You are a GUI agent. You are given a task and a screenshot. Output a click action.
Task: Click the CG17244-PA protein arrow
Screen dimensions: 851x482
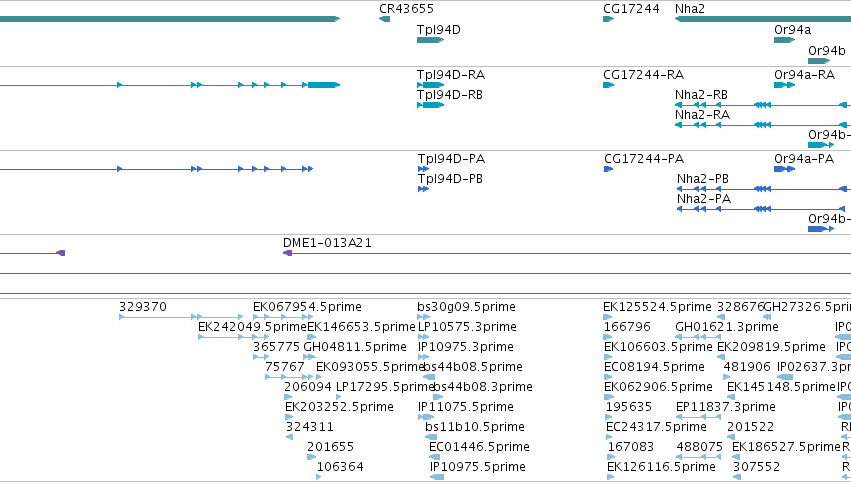tap(608, 169)
